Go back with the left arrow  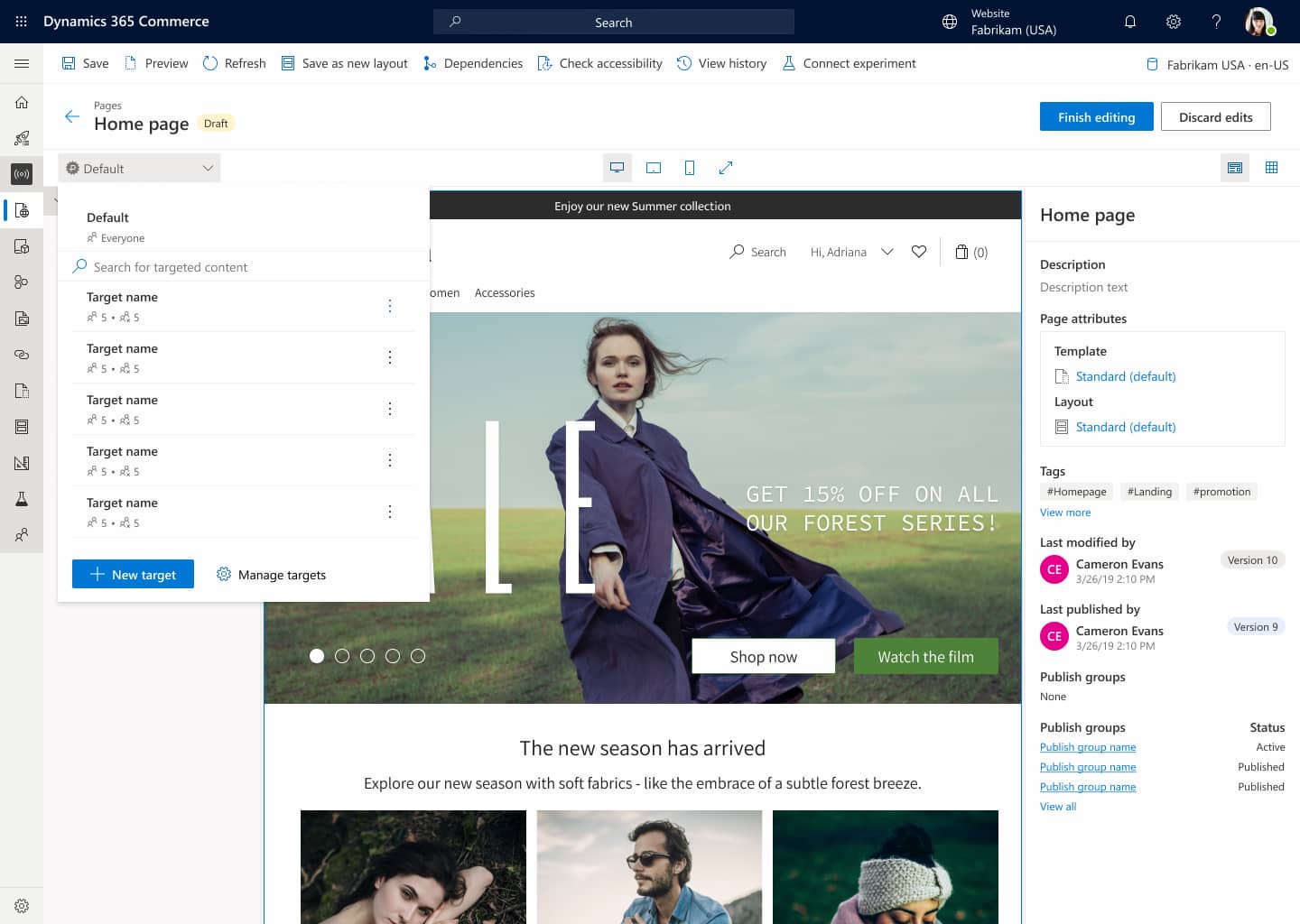[x=72, y=116]
